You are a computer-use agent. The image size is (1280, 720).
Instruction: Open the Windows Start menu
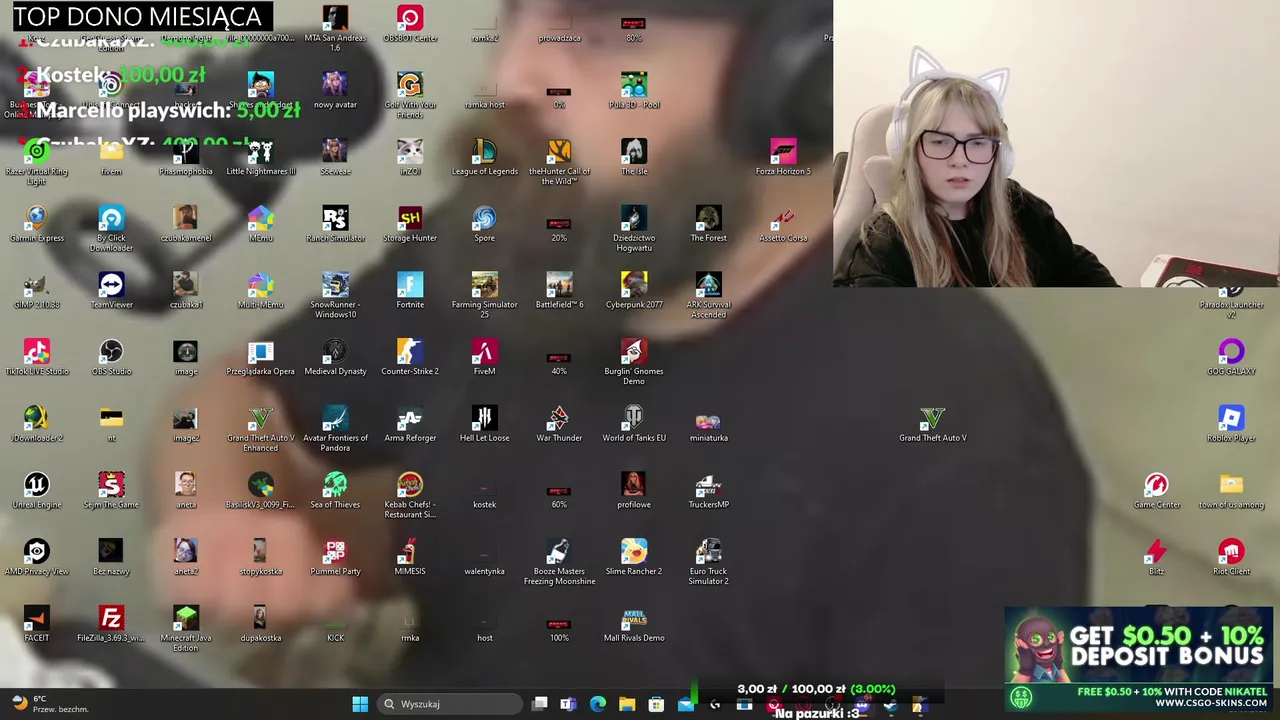click(x=360, y=704)
